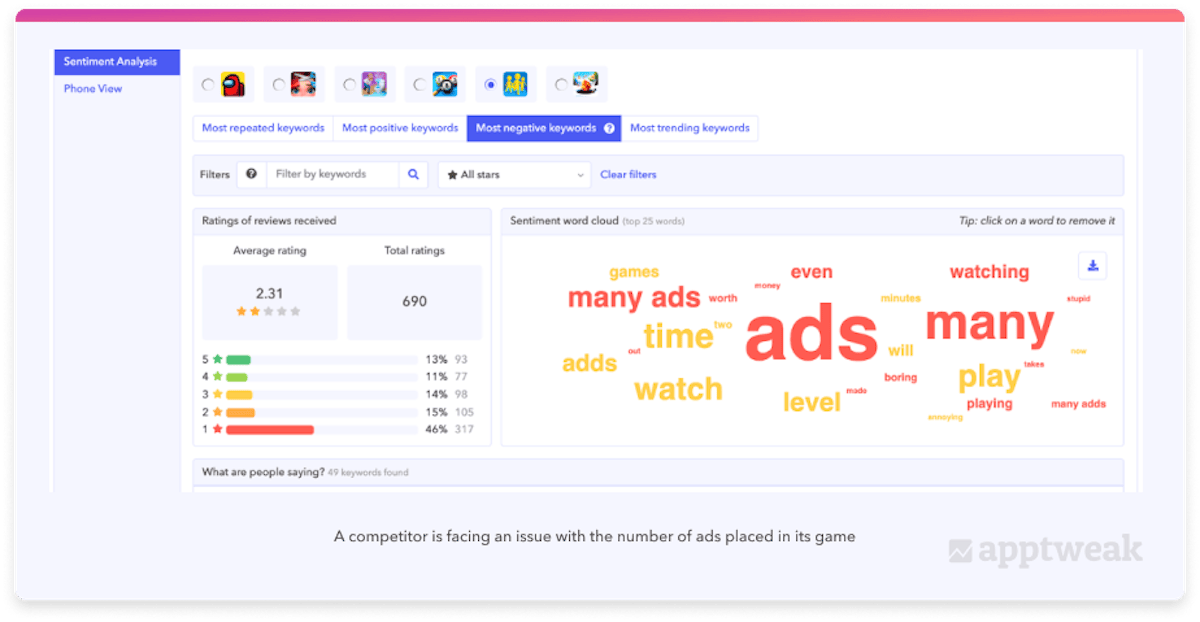Click the help icon beside Filters label
This screenshot has height=622, width=1200.
pos(251,174)
